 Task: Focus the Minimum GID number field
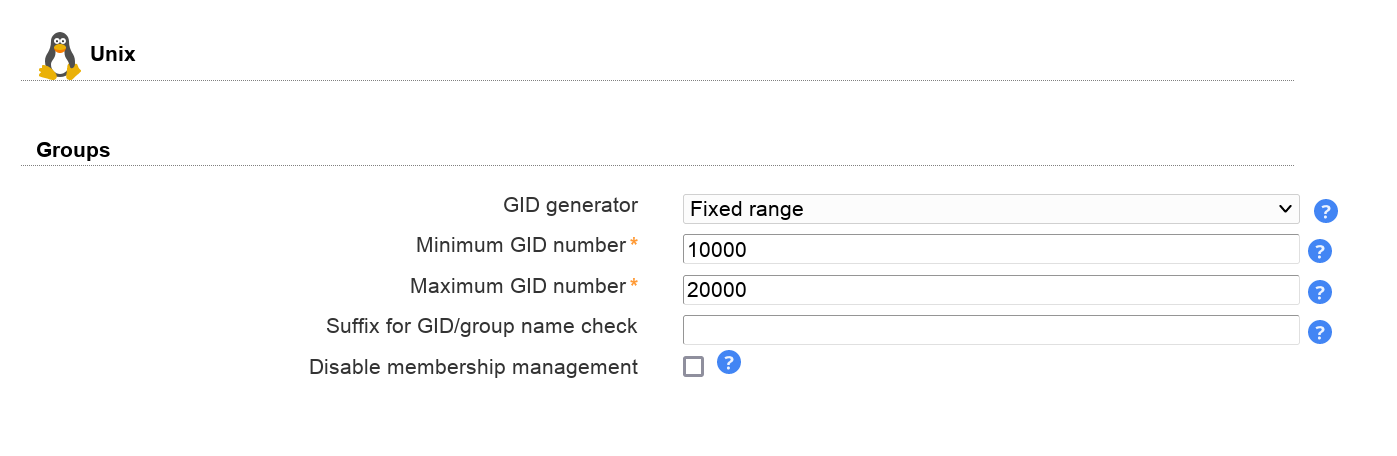point(990,250)
